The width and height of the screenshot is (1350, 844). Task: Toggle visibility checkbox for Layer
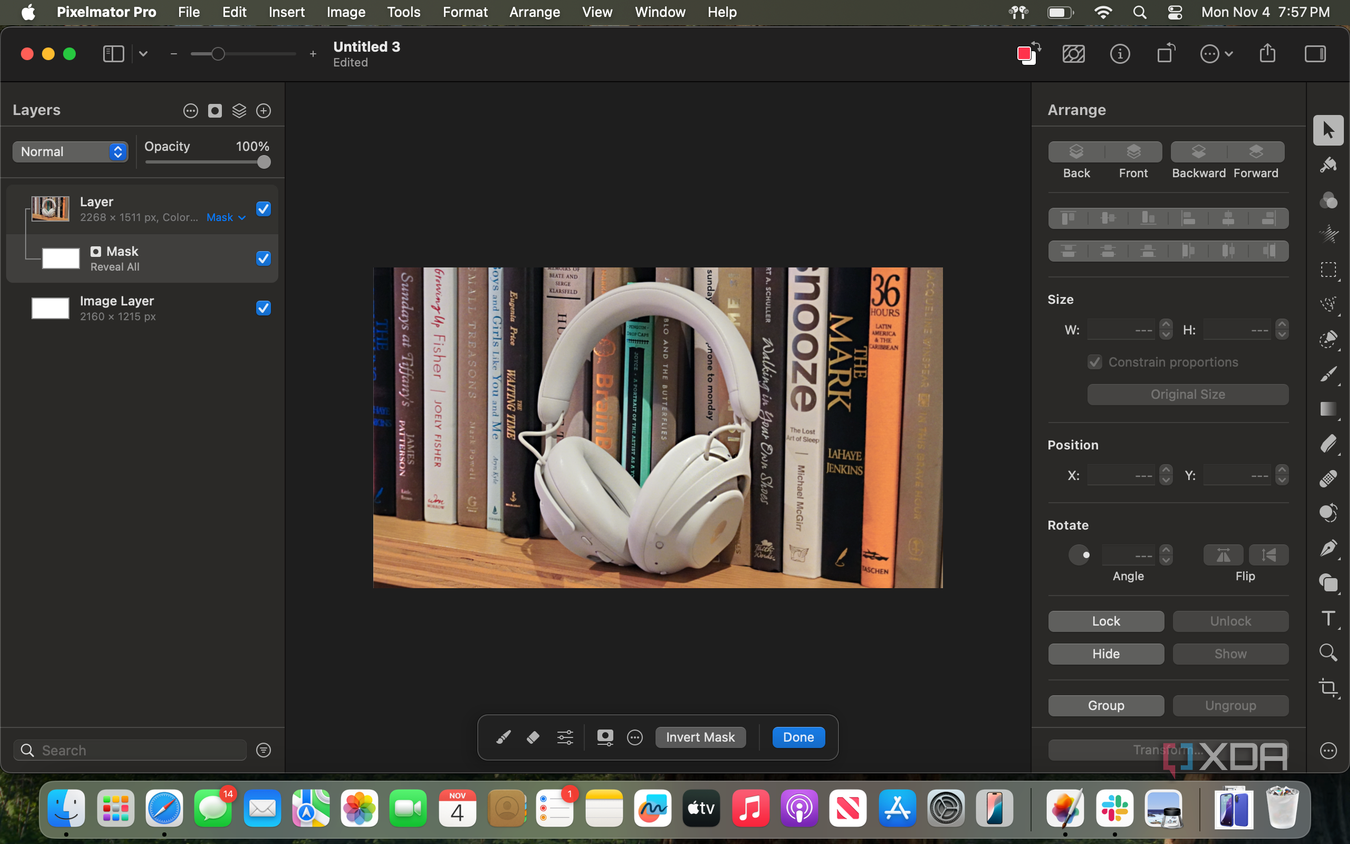click(263, 209)
